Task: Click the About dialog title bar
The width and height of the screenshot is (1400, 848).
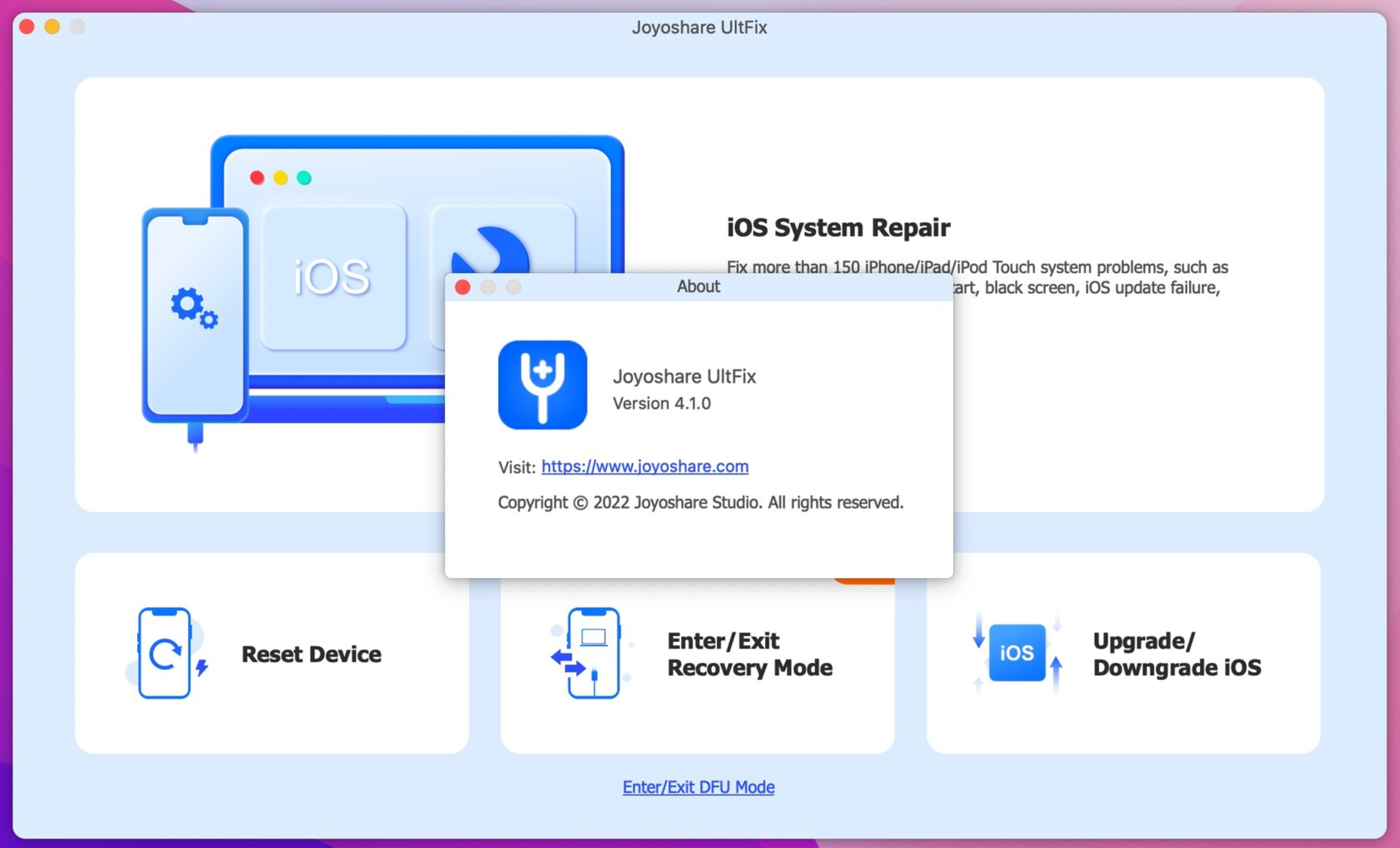Action: [x=698, y=287]
